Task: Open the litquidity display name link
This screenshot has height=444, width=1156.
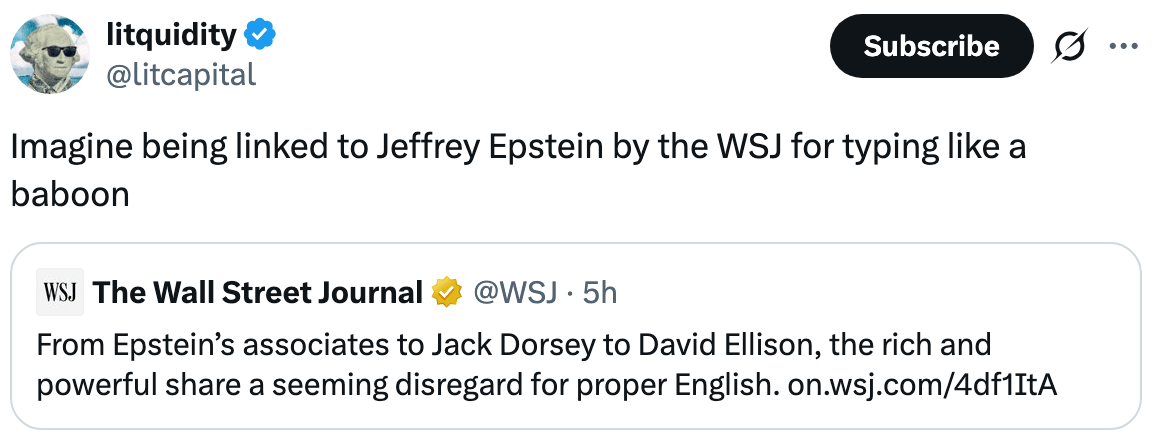Action: 171,36
